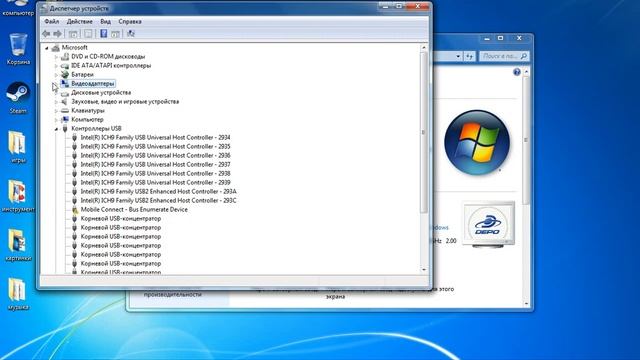Scan for hardware changes toolbar icon
The image size is (640, 360).
coord(131,34)
